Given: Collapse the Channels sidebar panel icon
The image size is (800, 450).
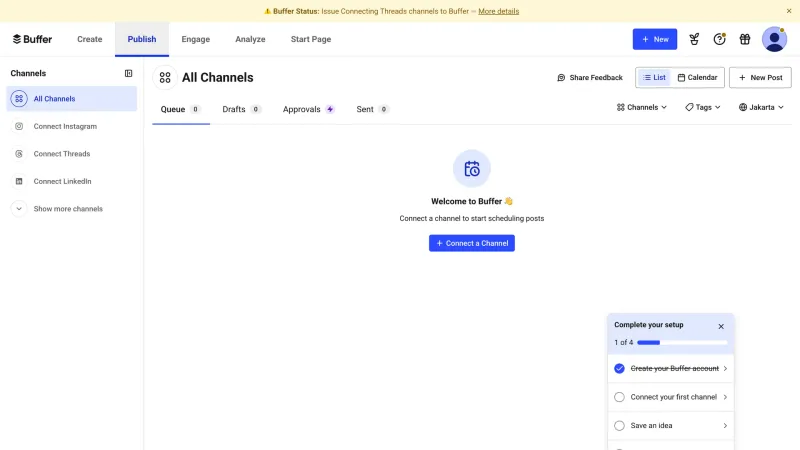Looking at the screenshot, I should [129, 73].
